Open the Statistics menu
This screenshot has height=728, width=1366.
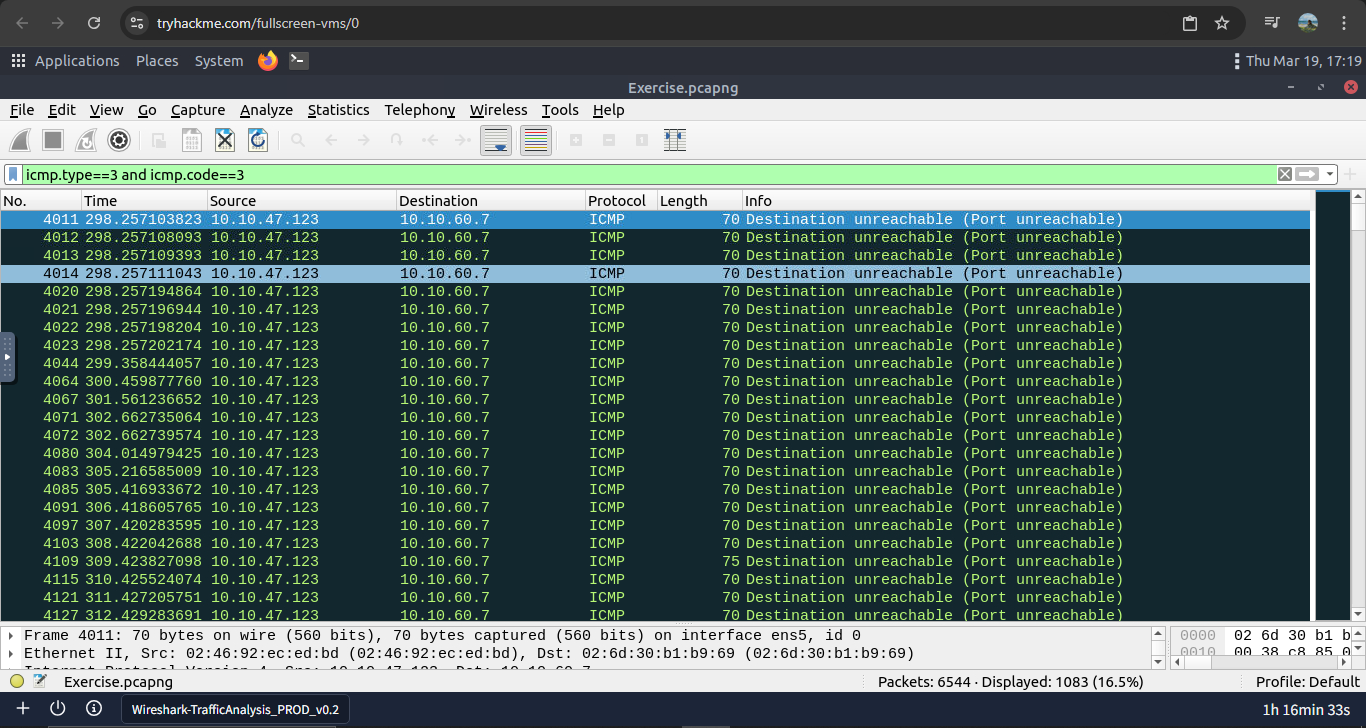click(x=338, y=110)
